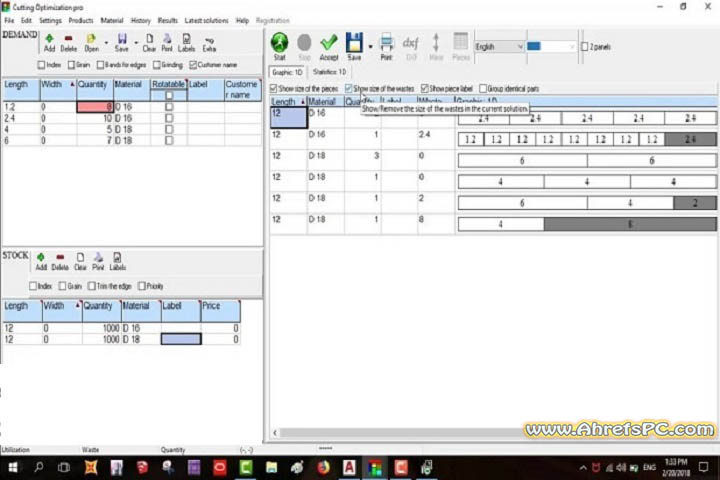Save the results with the floppy disk icon
Viewport: 720px width, 480px height.
354,42
